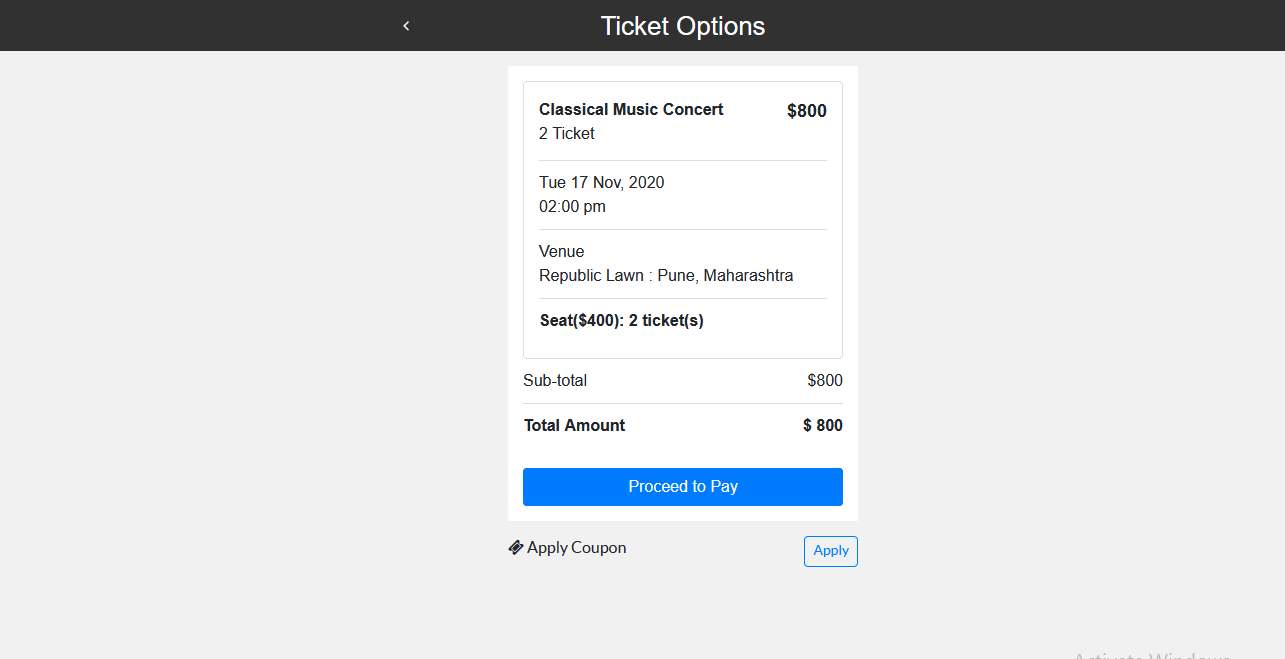This screenshot has height=659, width=1285.
Task: Click the 2 Ticket count text
Action: pyautogui.click(x=567, y=134)
